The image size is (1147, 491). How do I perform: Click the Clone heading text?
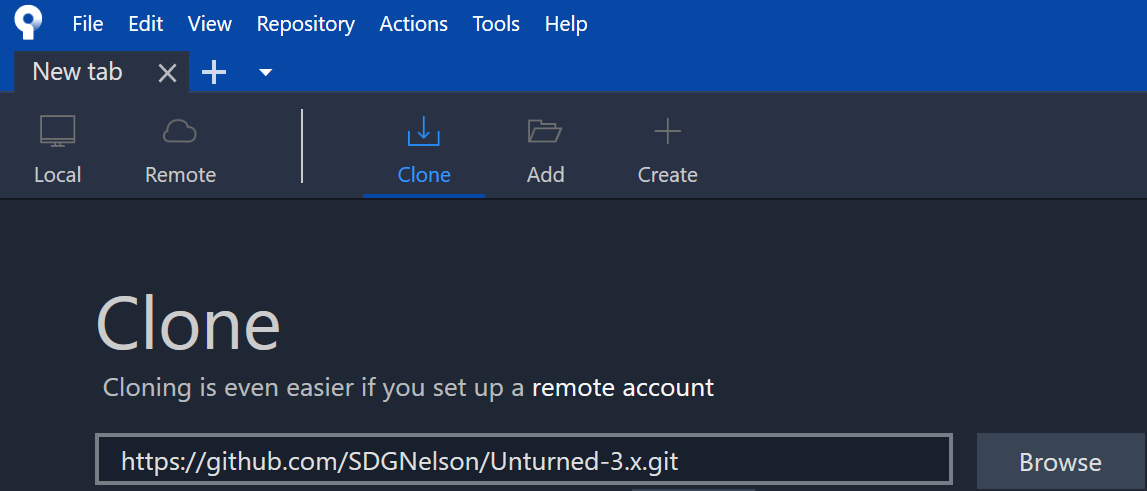188,324
